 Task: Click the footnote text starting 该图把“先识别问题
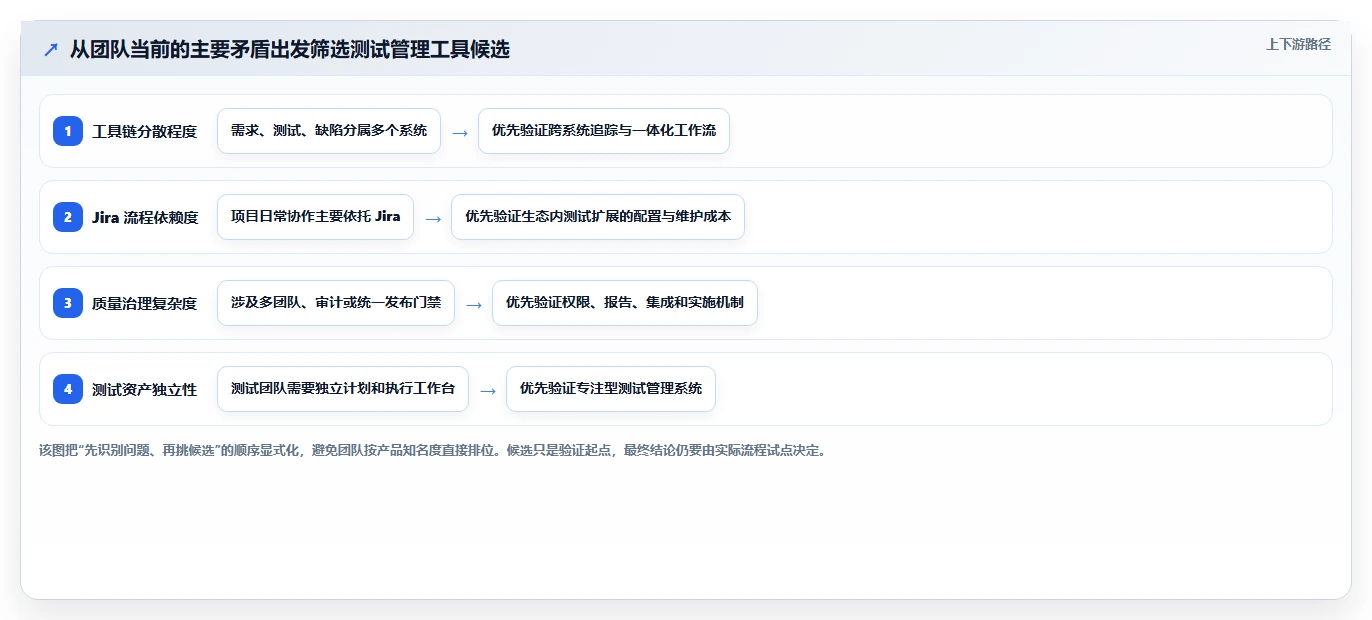pyautogui.click(x=432, y=450)
